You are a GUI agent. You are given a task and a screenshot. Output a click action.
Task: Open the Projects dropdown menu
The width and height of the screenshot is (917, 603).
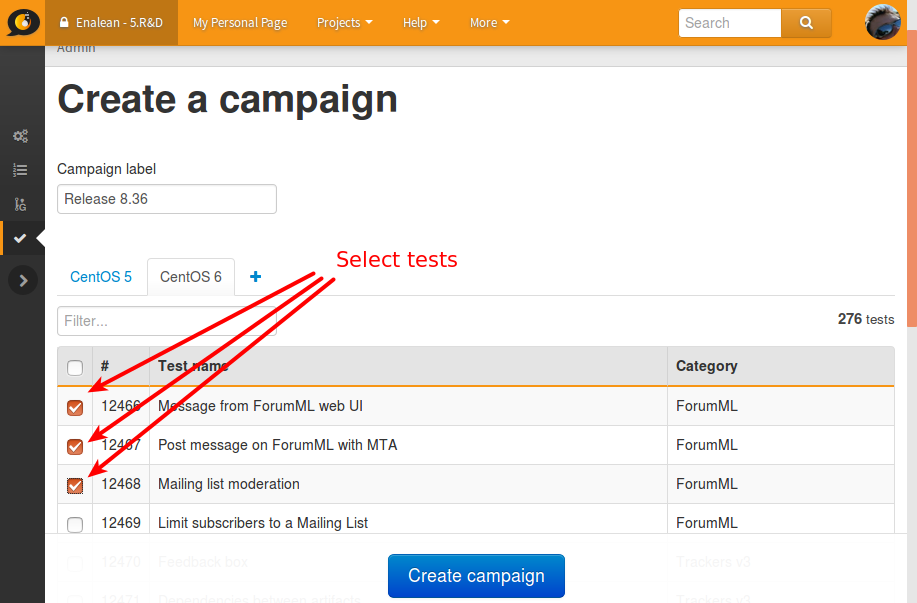tap(344, 23)
